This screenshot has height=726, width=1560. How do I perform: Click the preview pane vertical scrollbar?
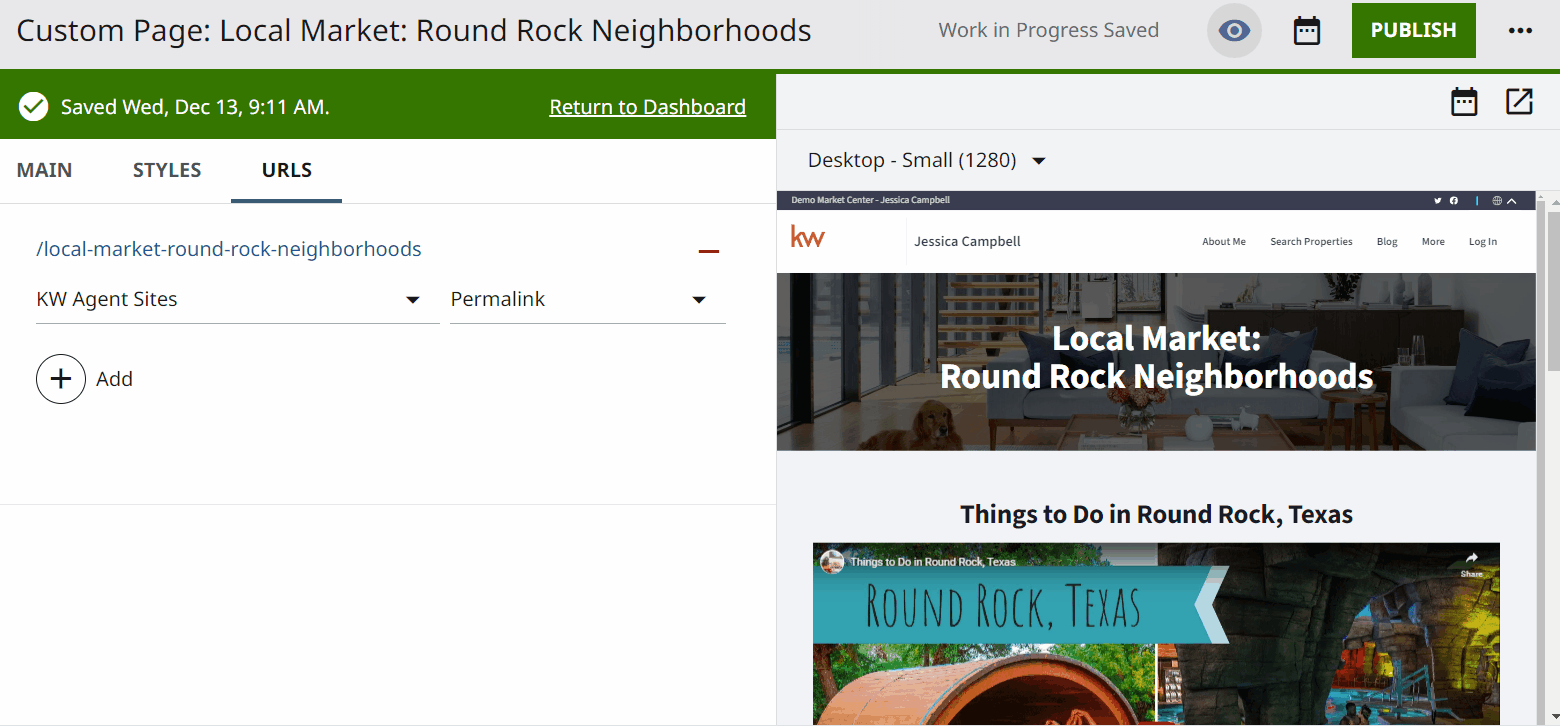tap(1552, 290)
